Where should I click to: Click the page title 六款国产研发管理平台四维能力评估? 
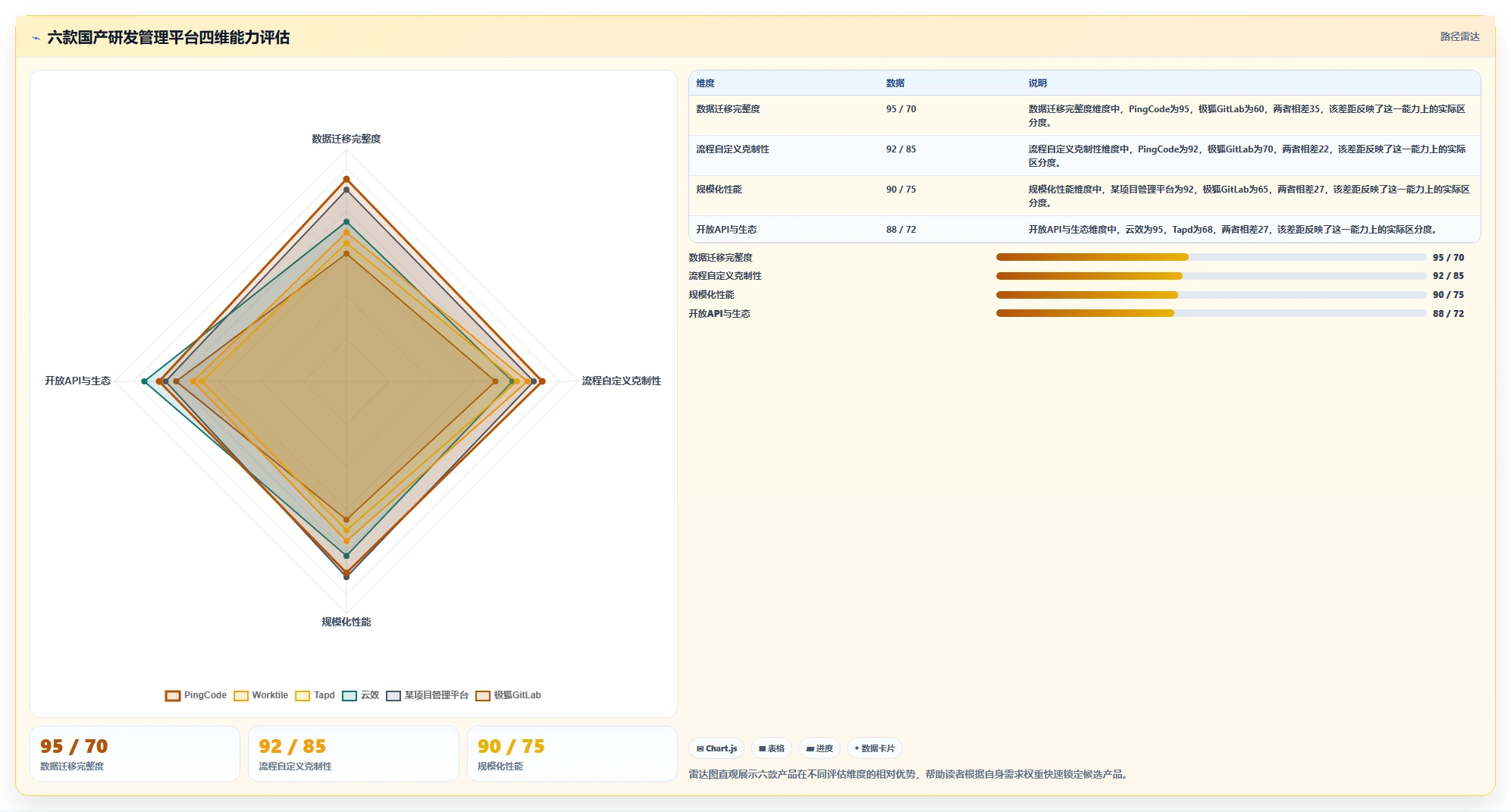tap(168, 38)
